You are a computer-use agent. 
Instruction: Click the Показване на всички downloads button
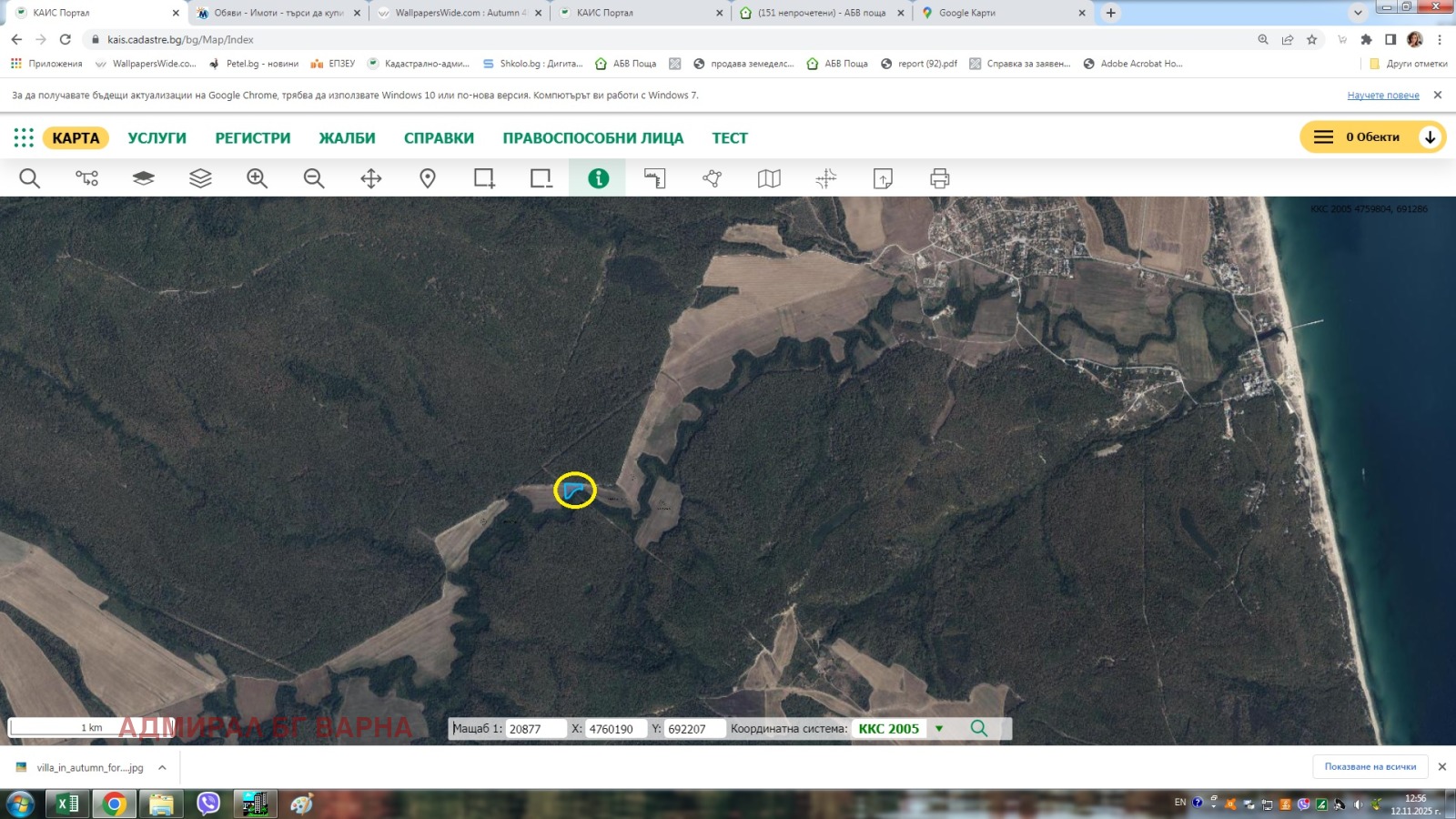click(x=1370, y=767)
